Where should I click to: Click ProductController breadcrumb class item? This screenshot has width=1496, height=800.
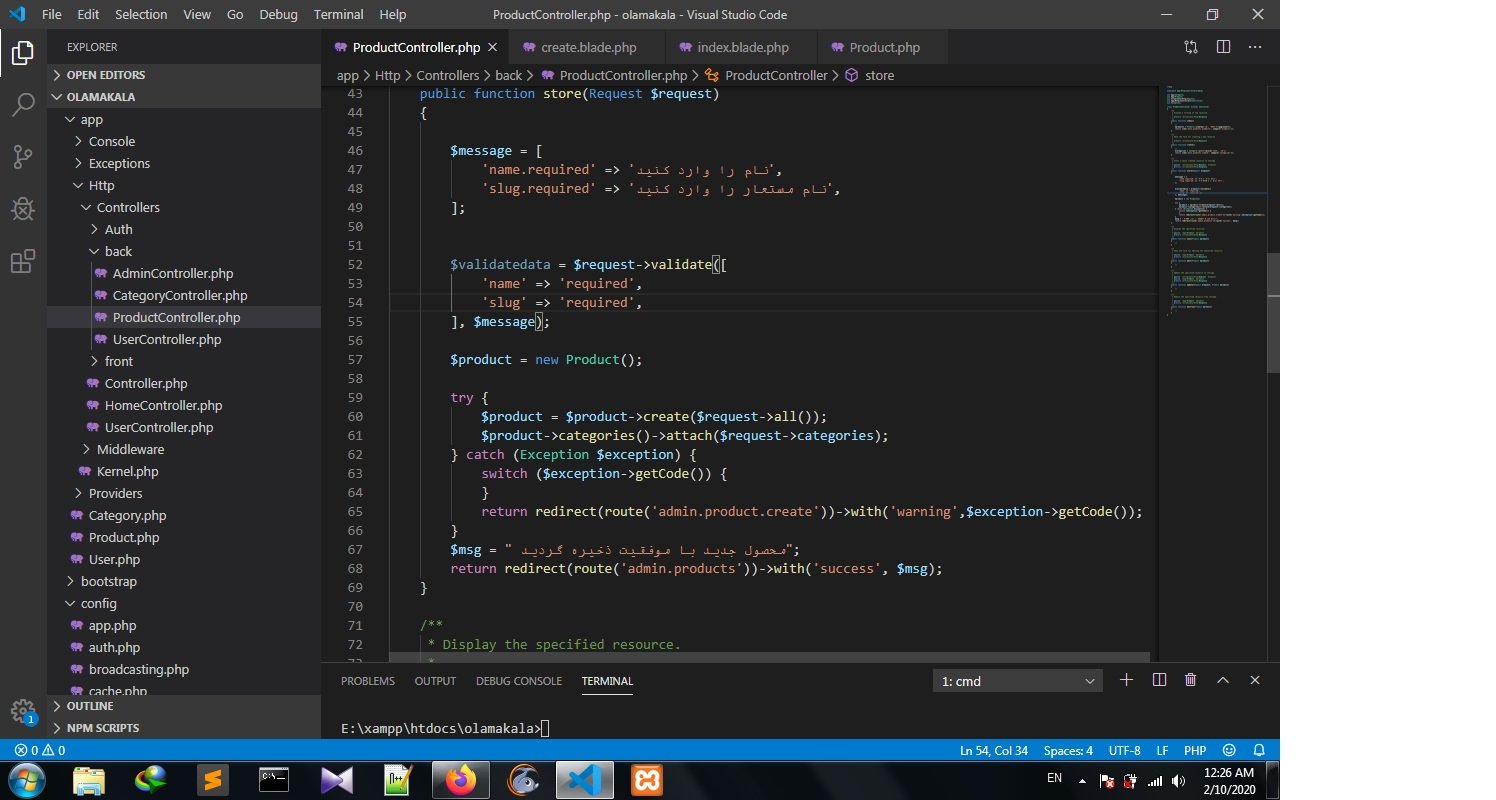[767, 75]
